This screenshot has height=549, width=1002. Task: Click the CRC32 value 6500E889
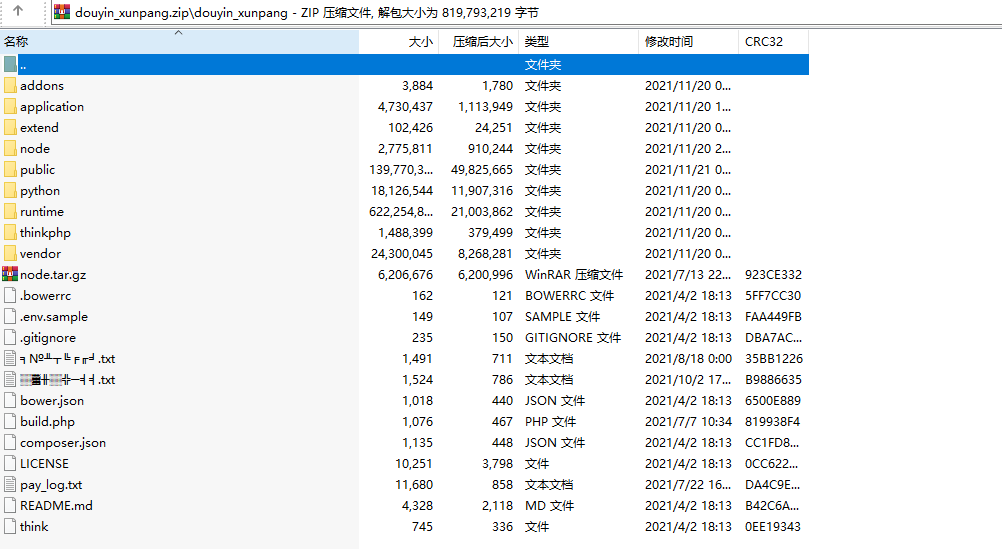pyautogui.click(x=773, y=401)
